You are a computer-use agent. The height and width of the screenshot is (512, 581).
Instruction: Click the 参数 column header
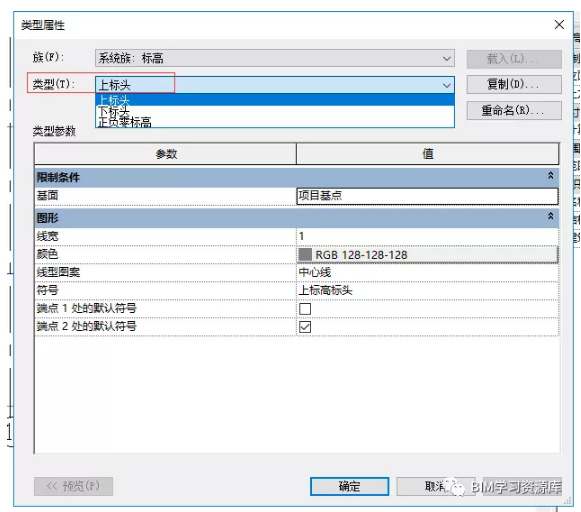coord(166,154)
